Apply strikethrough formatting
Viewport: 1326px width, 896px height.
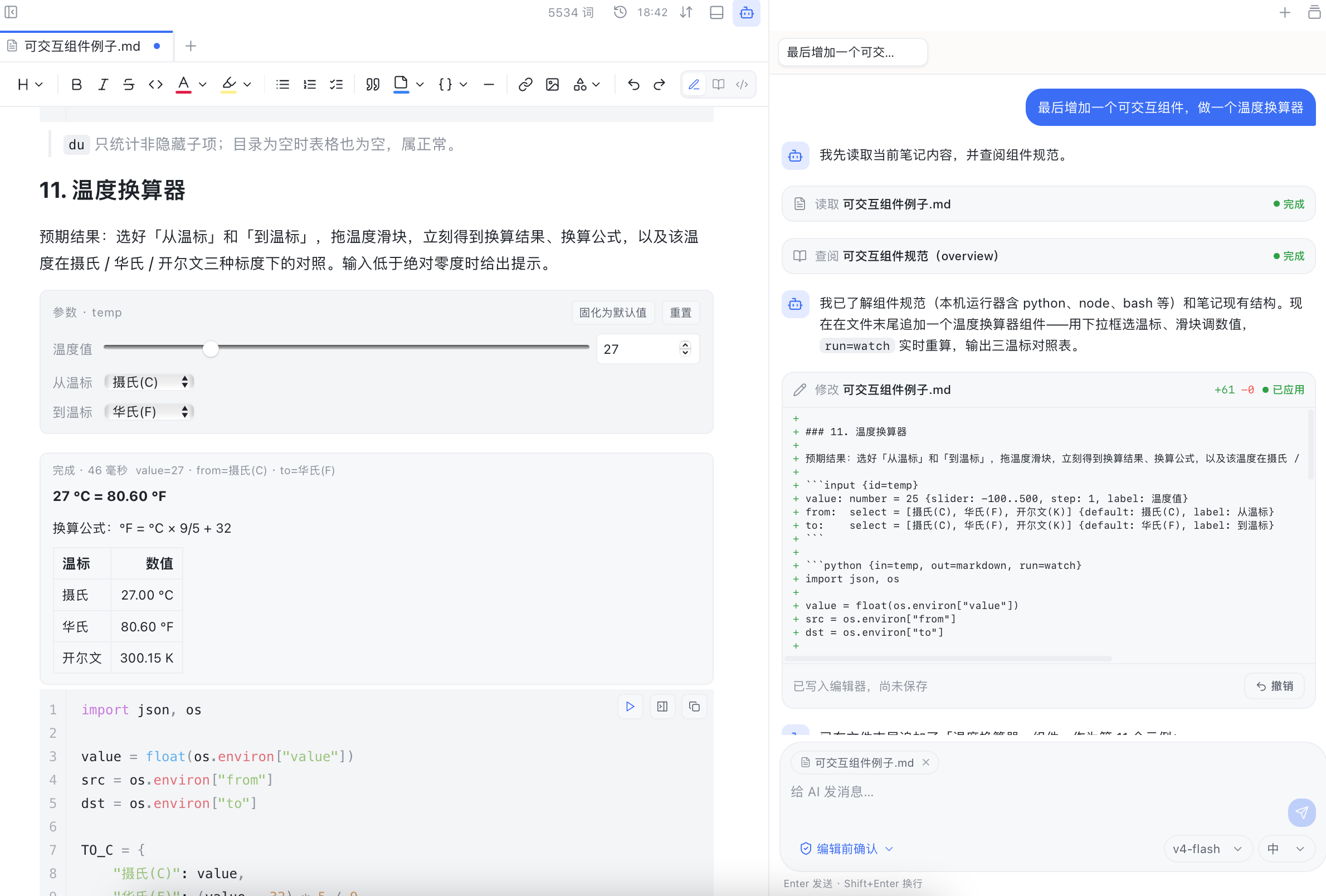point(129,85)
